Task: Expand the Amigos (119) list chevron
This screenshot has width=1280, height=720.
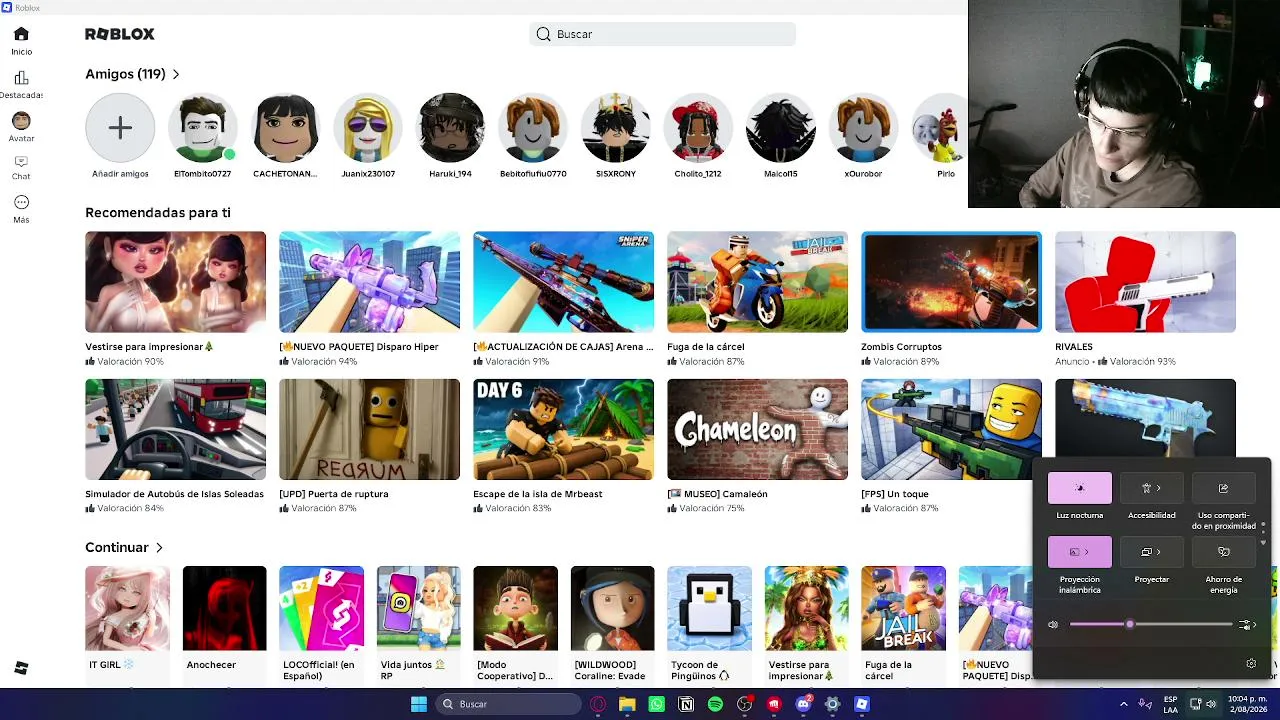Action: pyautogui.click(x=176, y=74)
